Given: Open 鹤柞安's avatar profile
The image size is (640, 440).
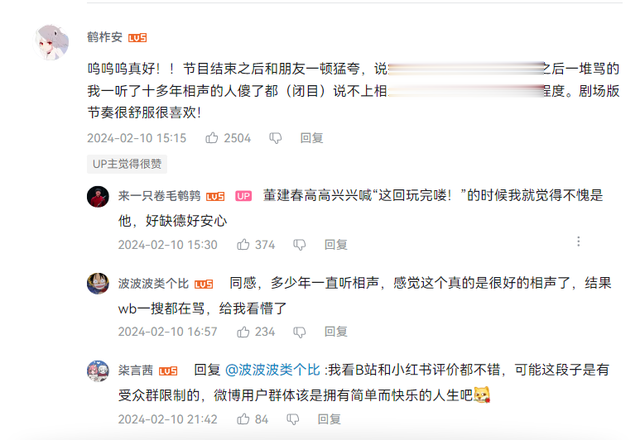Looking at the screenshot, I should pos(51,42).
